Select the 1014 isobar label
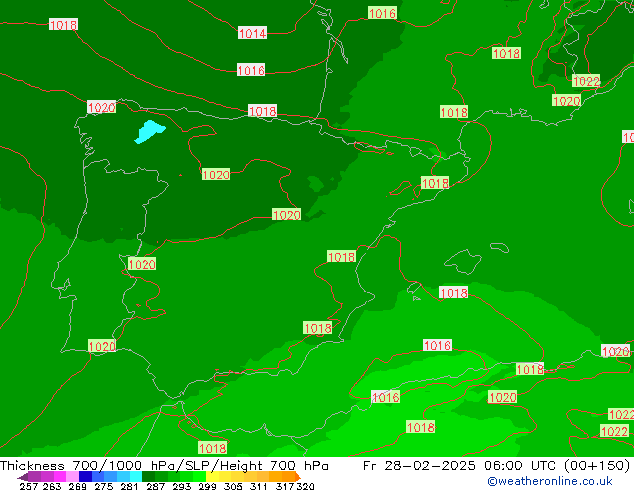This screenshot has width=634, height=490. point(252,33)
